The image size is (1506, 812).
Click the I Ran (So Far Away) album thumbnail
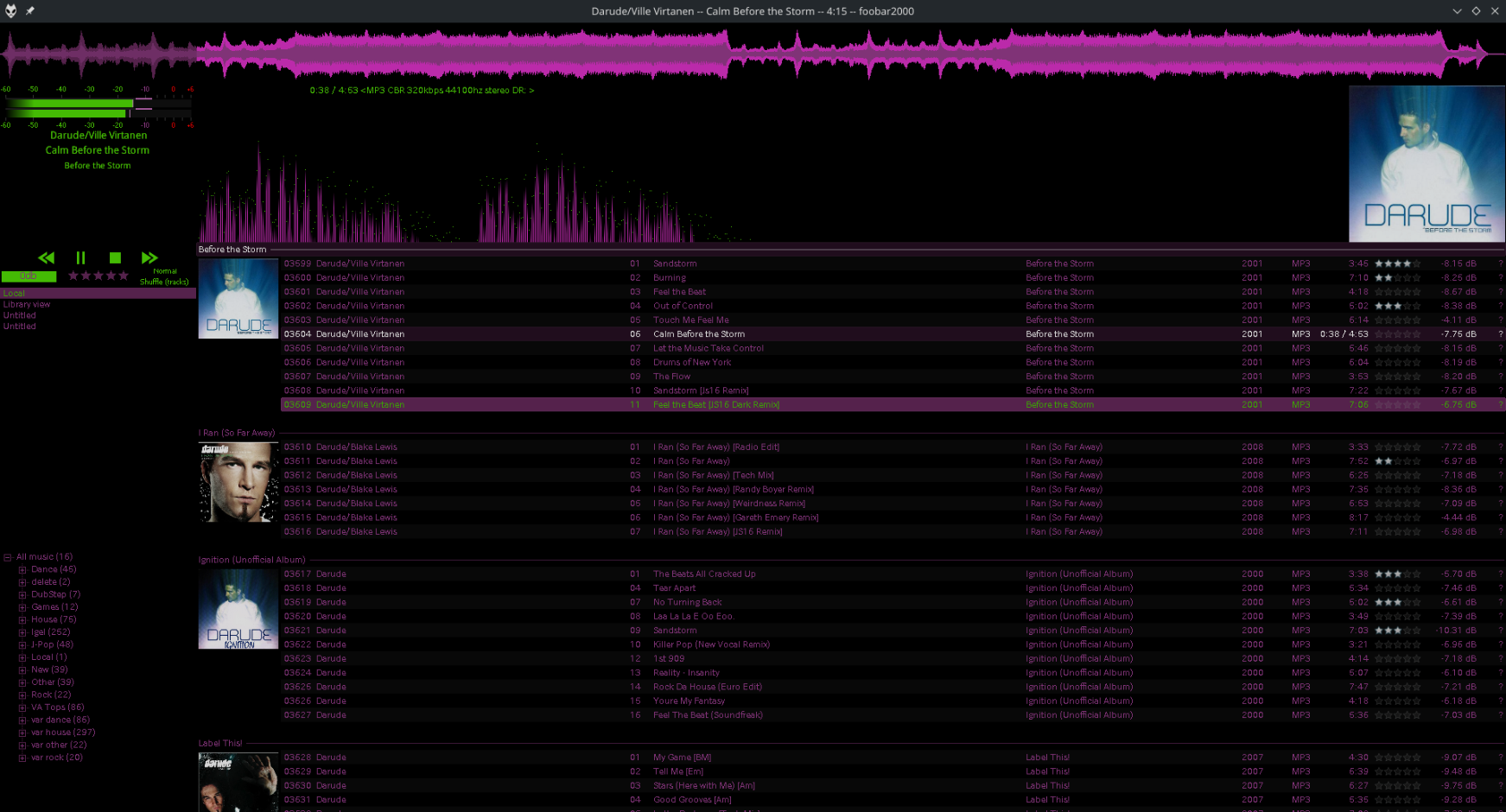[x=238, y=482]
